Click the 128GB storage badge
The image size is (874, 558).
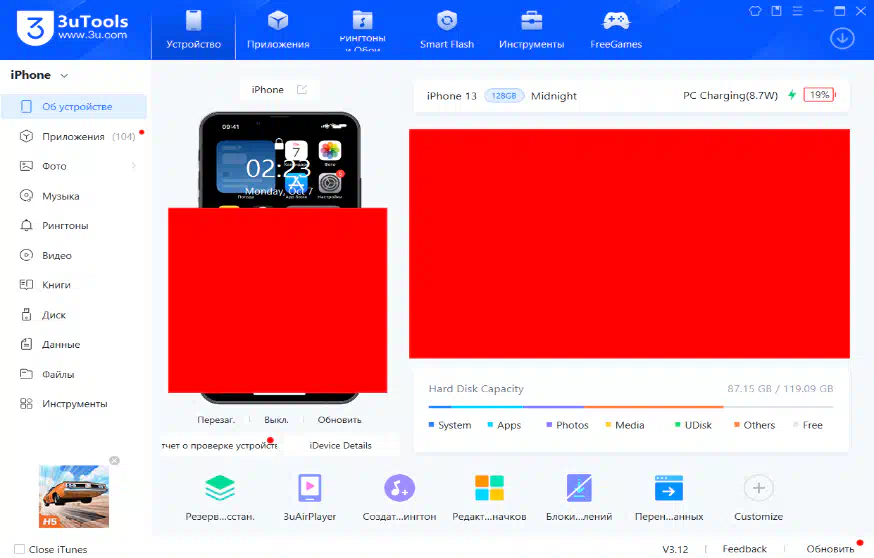pyautogui.click(x=504, y=96)
